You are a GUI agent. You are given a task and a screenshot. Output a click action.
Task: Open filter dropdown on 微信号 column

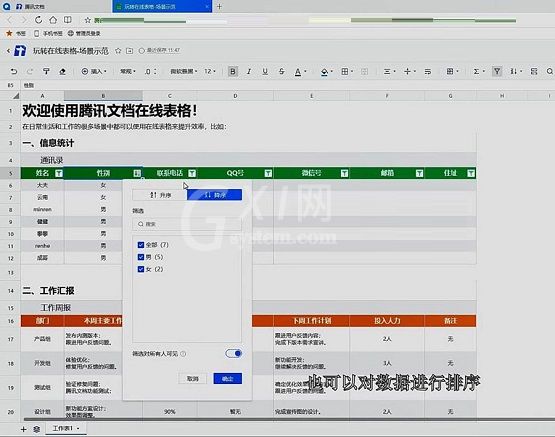point(344,173)
